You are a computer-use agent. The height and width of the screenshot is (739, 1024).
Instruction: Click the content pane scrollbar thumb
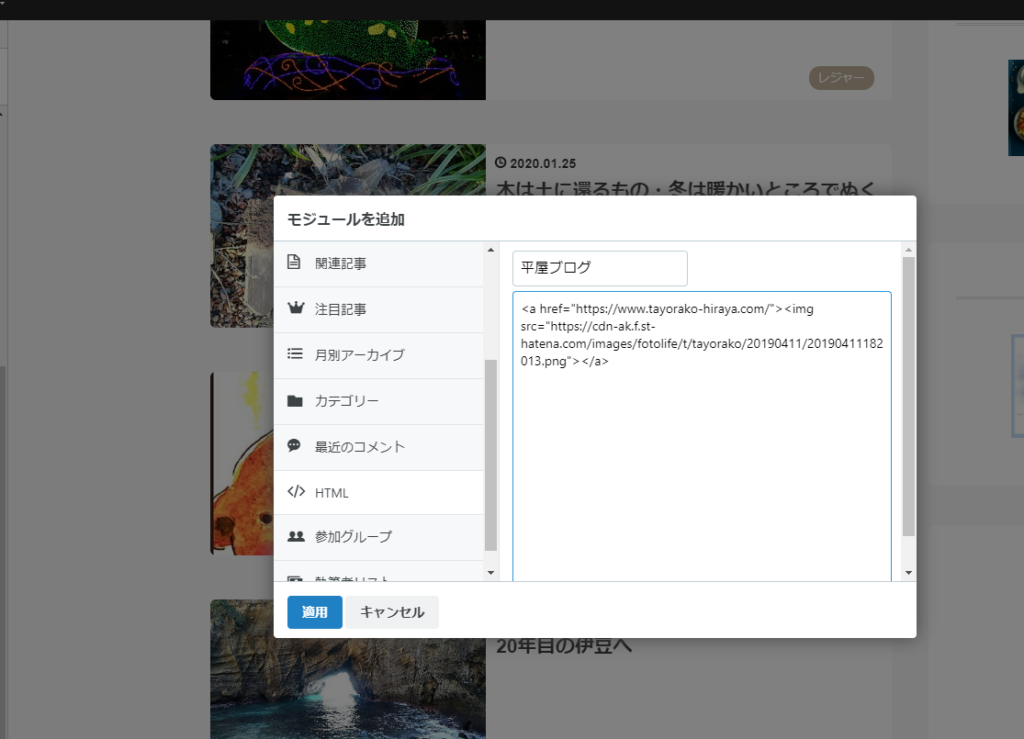(x=908, y=396)
